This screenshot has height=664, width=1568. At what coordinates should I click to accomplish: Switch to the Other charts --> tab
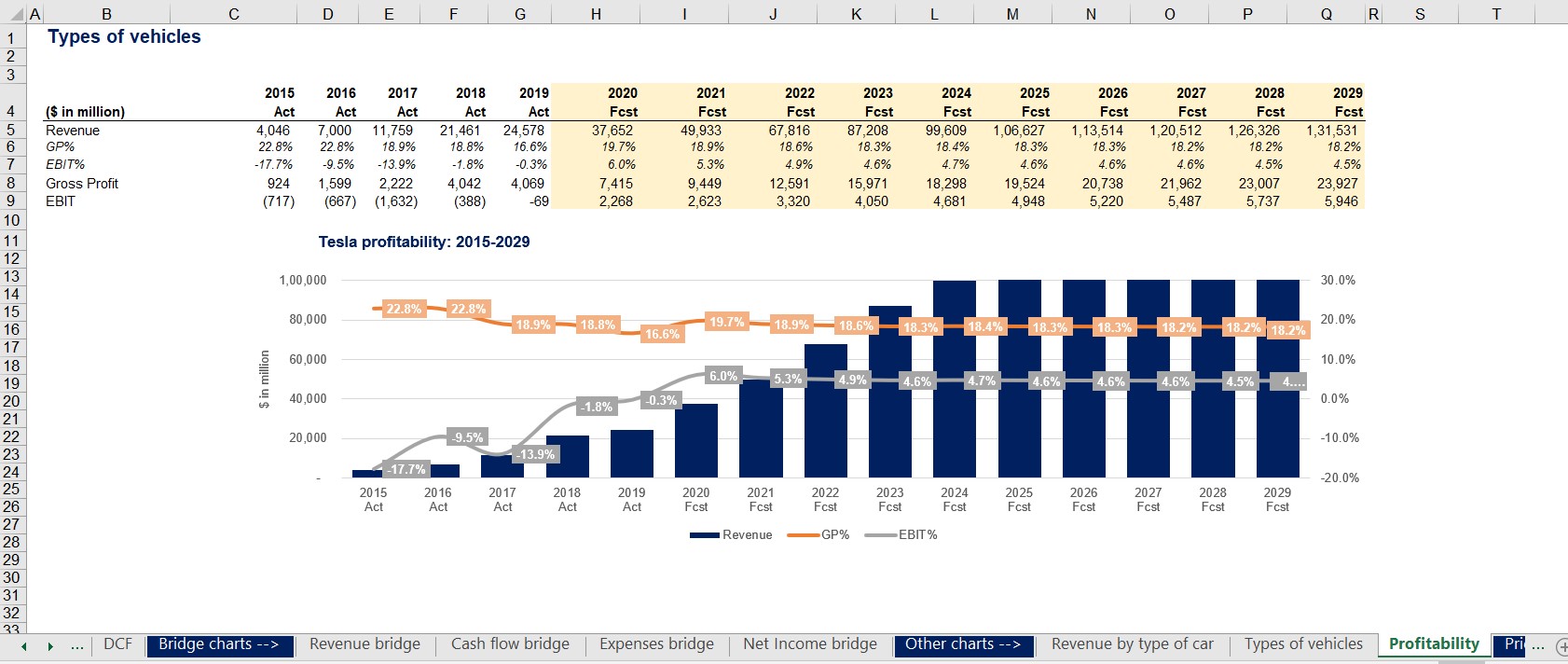tap(963, 644)
